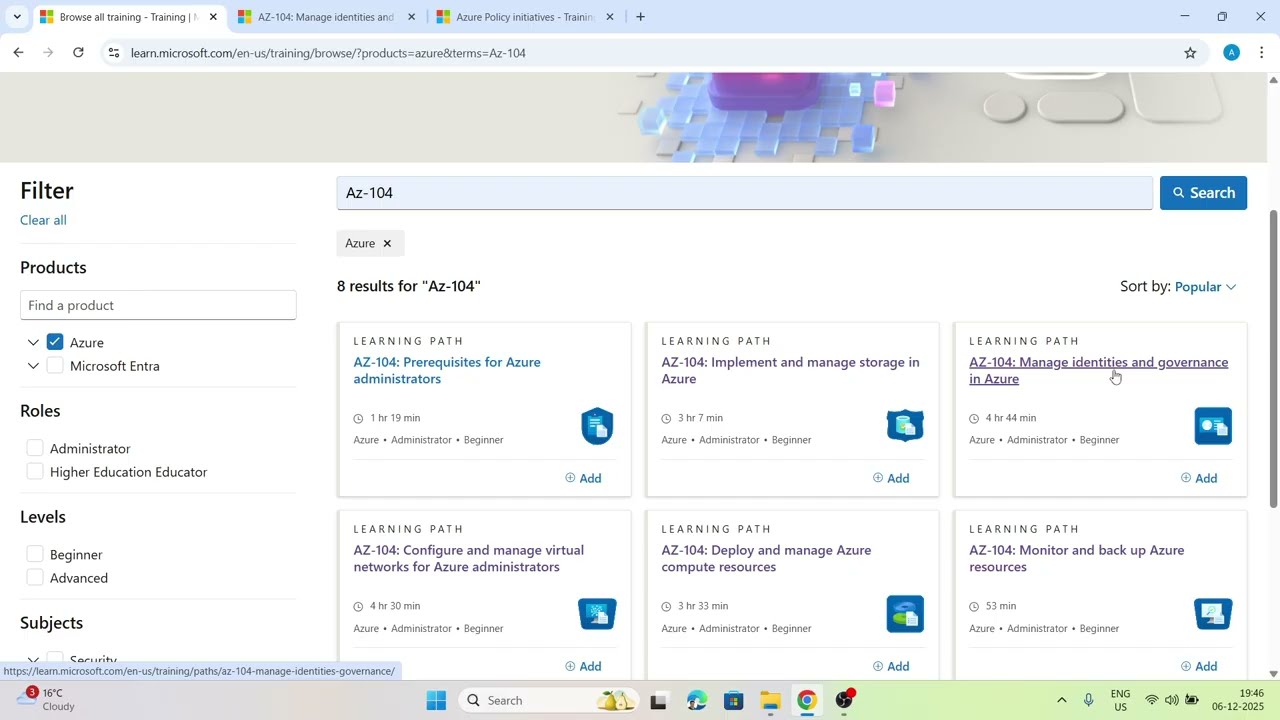Click the 8 results for Az-104 text
This screenshot has width=1280, height=720.
pyautogui.click(x=409, y=286)
